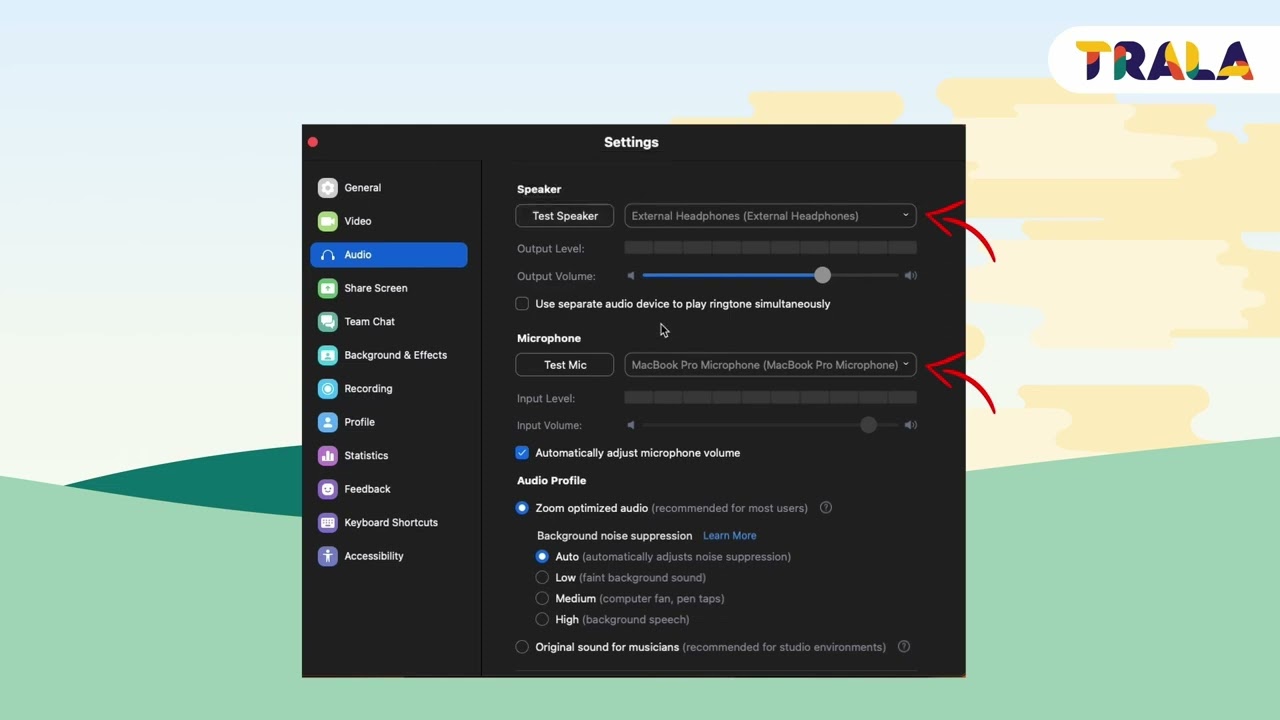Open Video settings tab

[x=389, y=221]
